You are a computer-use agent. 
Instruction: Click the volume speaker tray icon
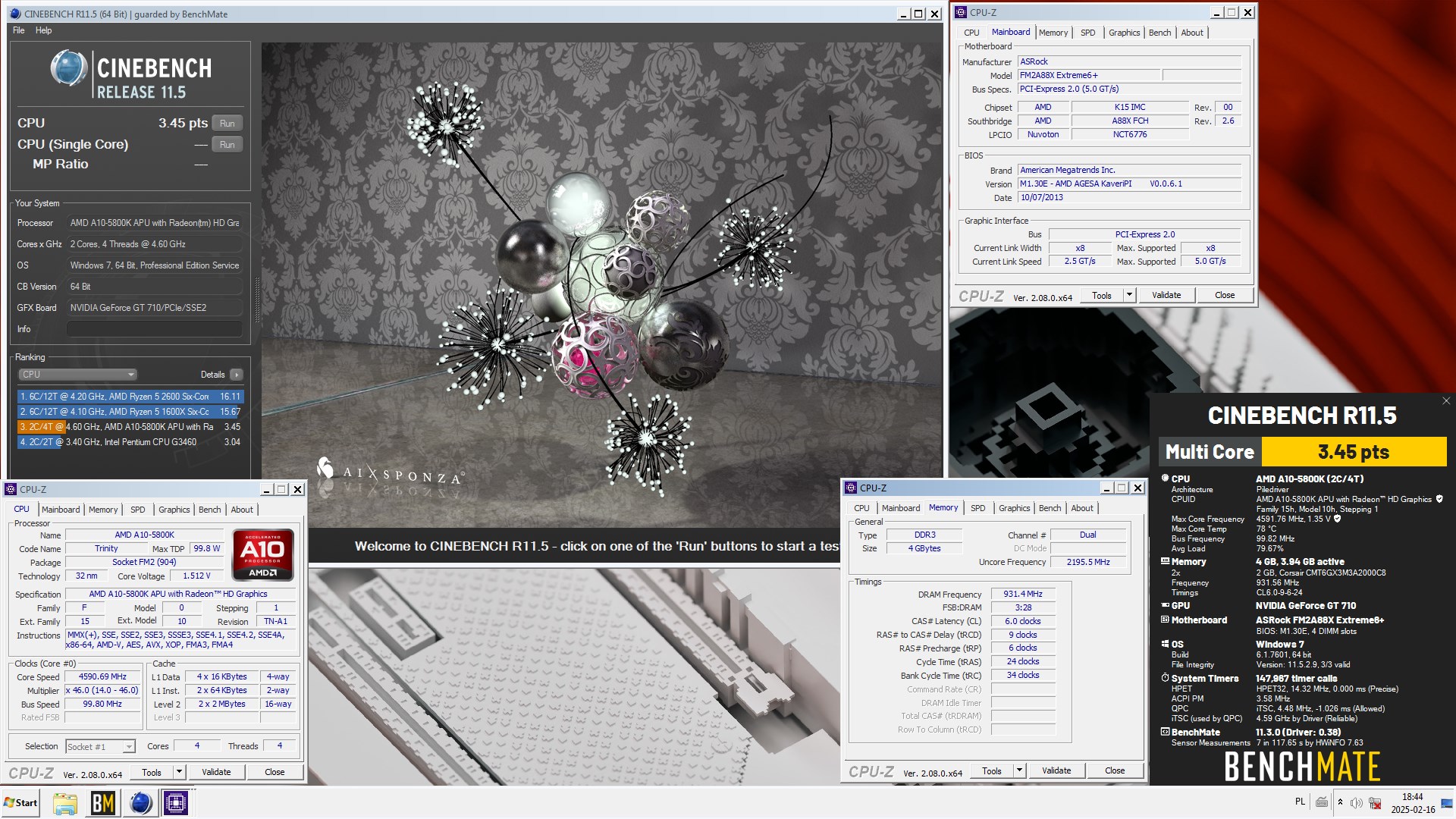click(1357, 802)
